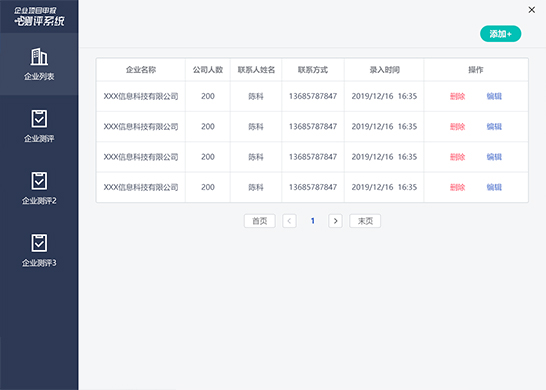Click phone number in first row

pyautogui.click(x=313, y=96)
